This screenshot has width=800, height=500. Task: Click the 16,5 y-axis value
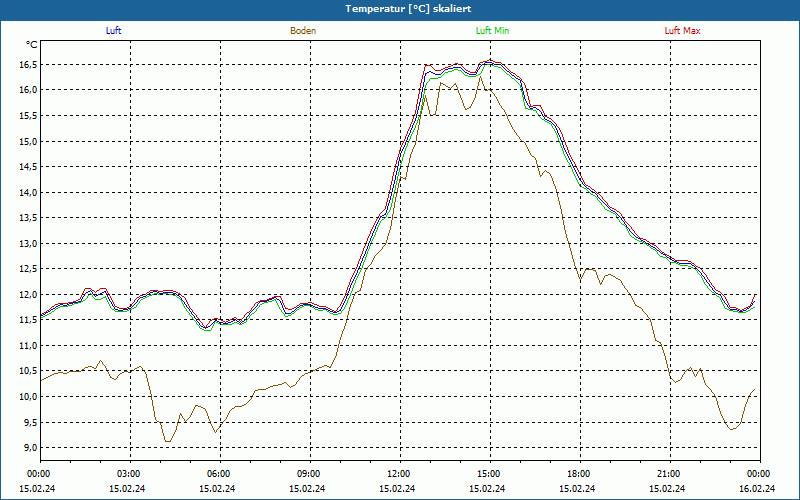[x=29, y=65]
